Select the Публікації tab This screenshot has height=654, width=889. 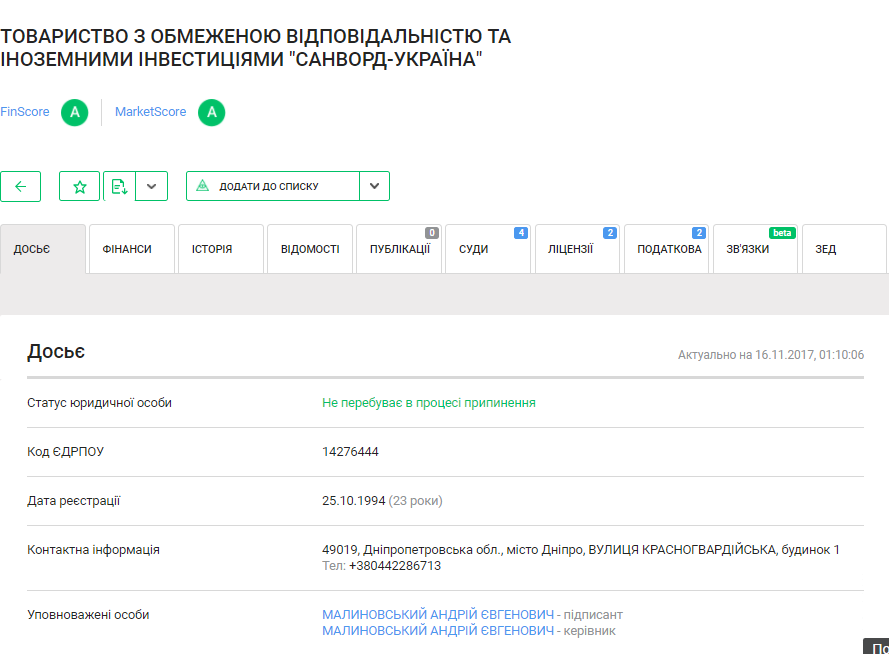click(399, 249)
